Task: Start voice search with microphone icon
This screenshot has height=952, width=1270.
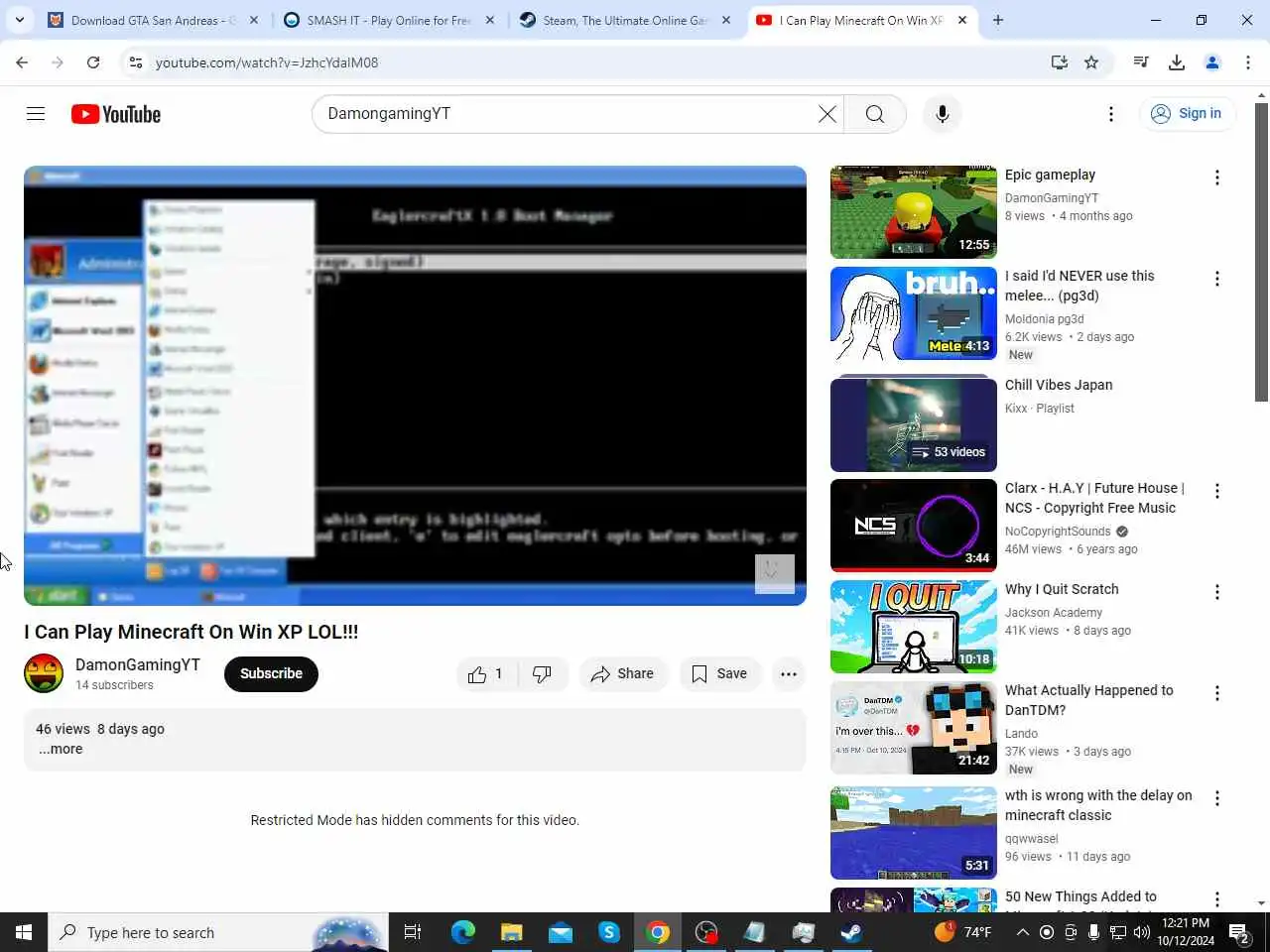Action: click(943, 114)
